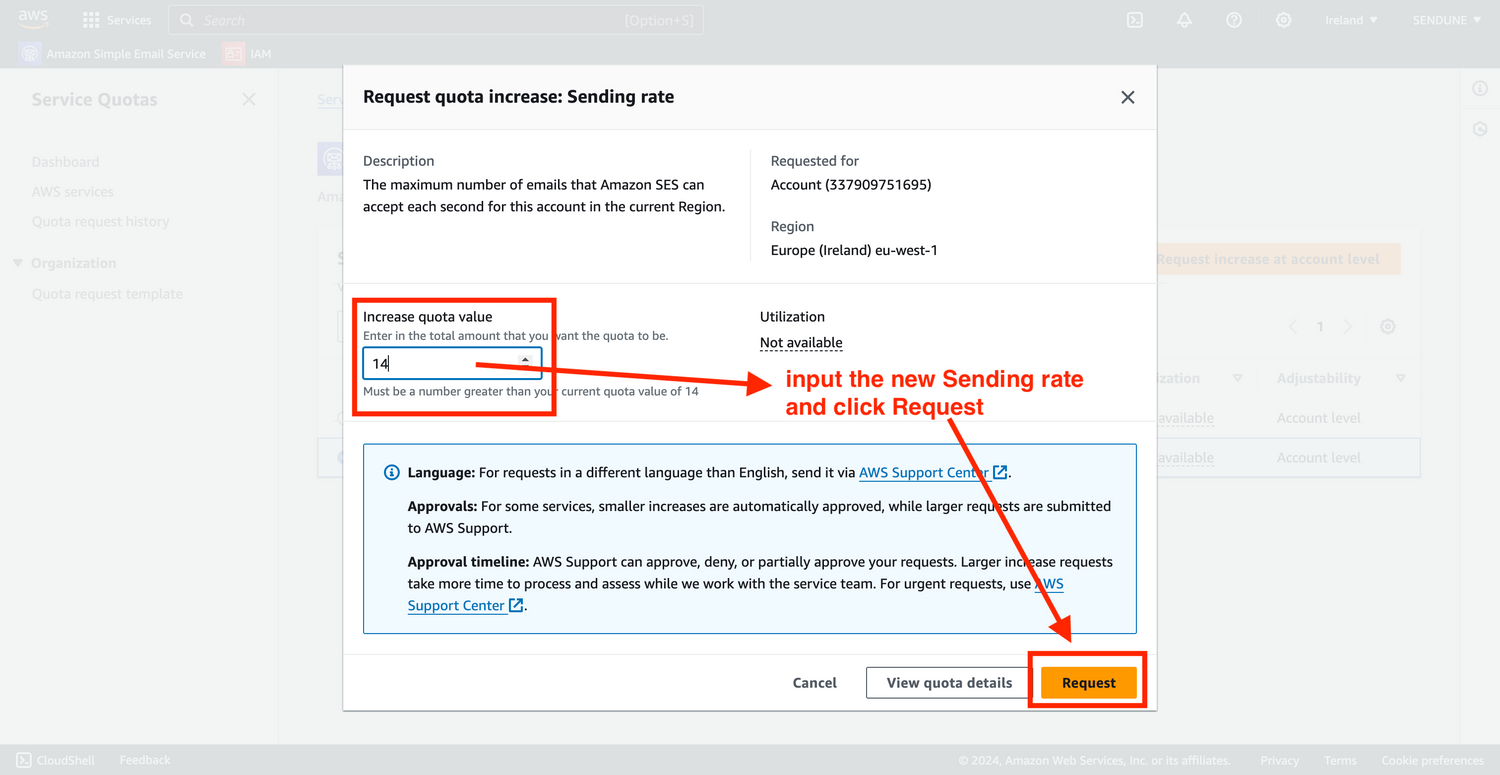Open the SENDUNE account dropdown
The image size is (1500, 775).
[1446, 20]
